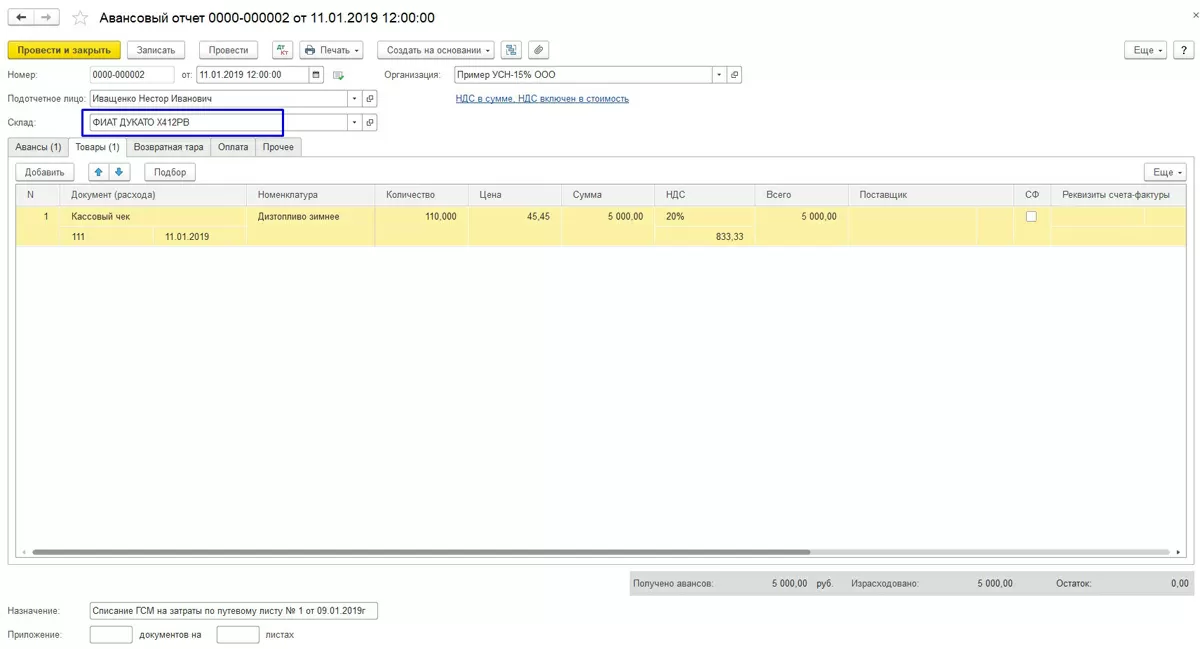Click the документов count field in Приложение
The height and width of the screenshot is (649, 1200).
click(111, 634)
